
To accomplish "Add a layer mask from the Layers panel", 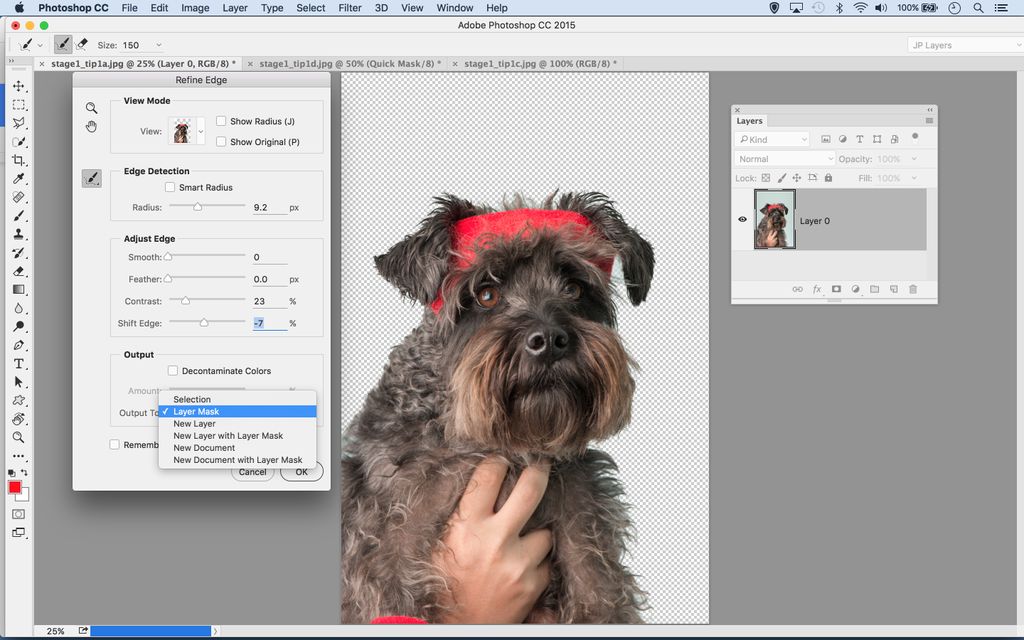I will pos(836,289).
